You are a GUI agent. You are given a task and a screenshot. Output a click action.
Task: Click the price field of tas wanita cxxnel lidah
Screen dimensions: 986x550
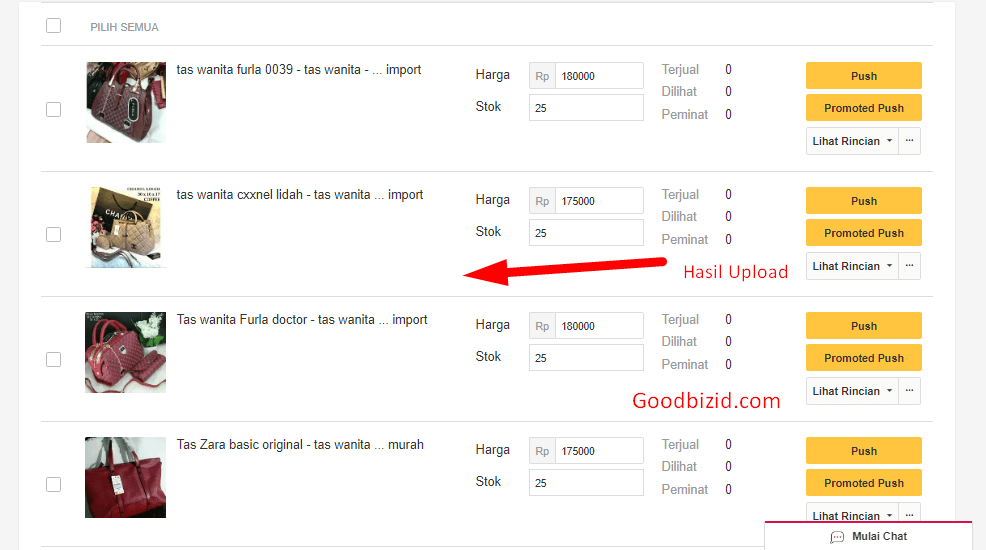tap(599, 201)
